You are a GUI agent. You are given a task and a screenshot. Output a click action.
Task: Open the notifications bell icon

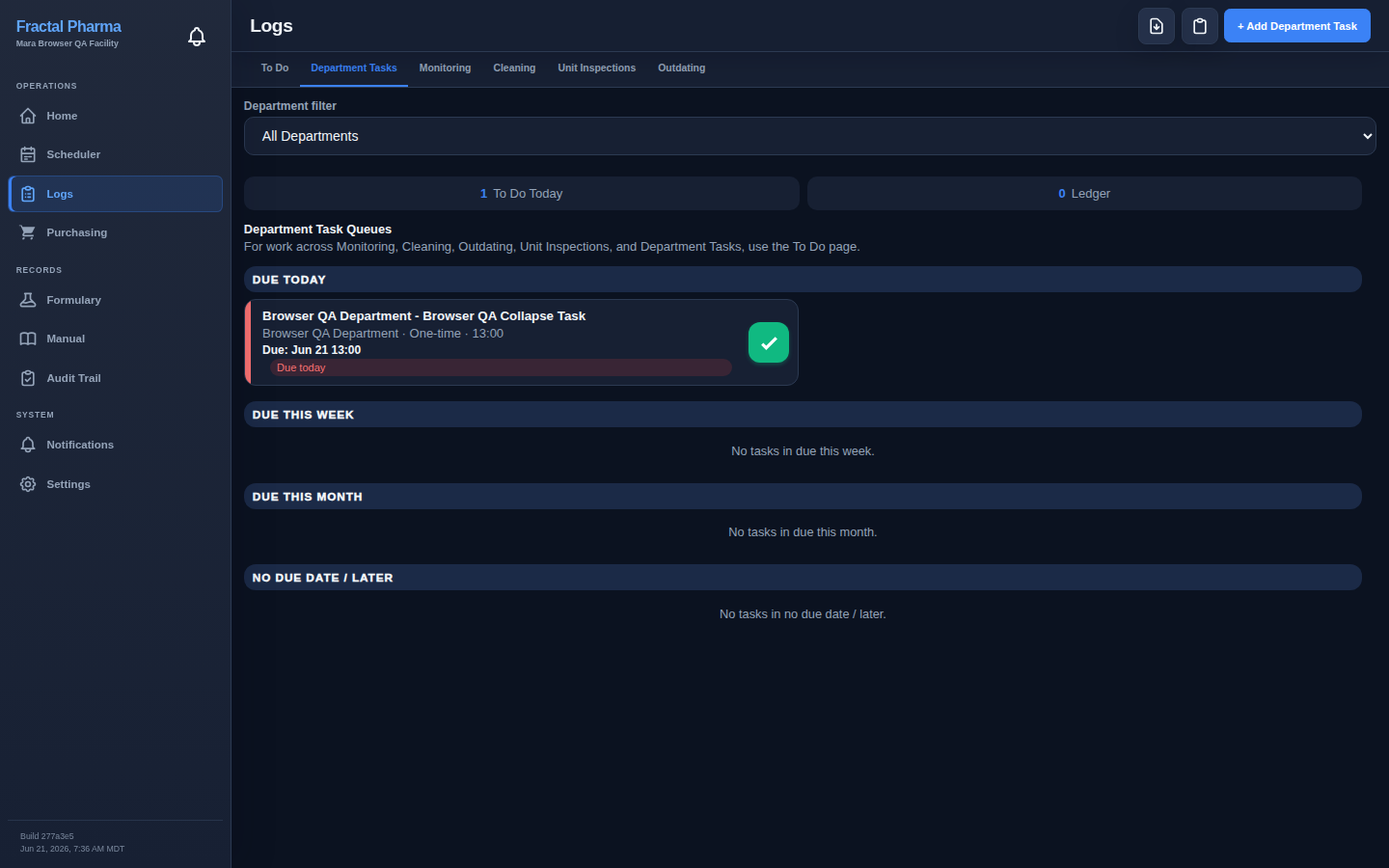(x=197, y=37)
